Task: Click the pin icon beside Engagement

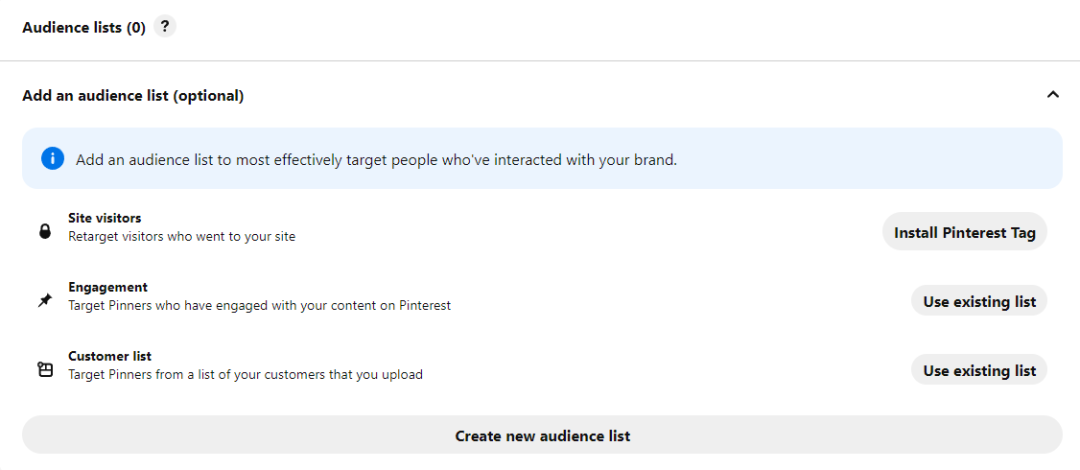Action: click(x=44, y=300)
